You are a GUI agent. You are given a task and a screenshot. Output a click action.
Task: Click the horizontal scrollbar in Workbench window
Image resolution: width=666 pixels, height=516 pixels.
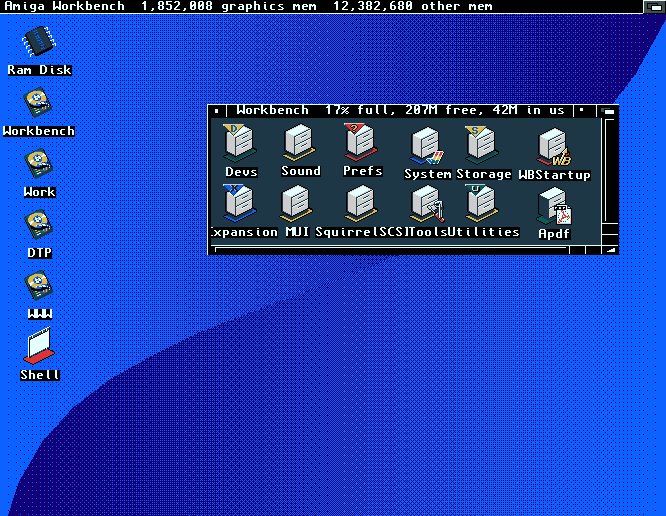coord(391,250)
